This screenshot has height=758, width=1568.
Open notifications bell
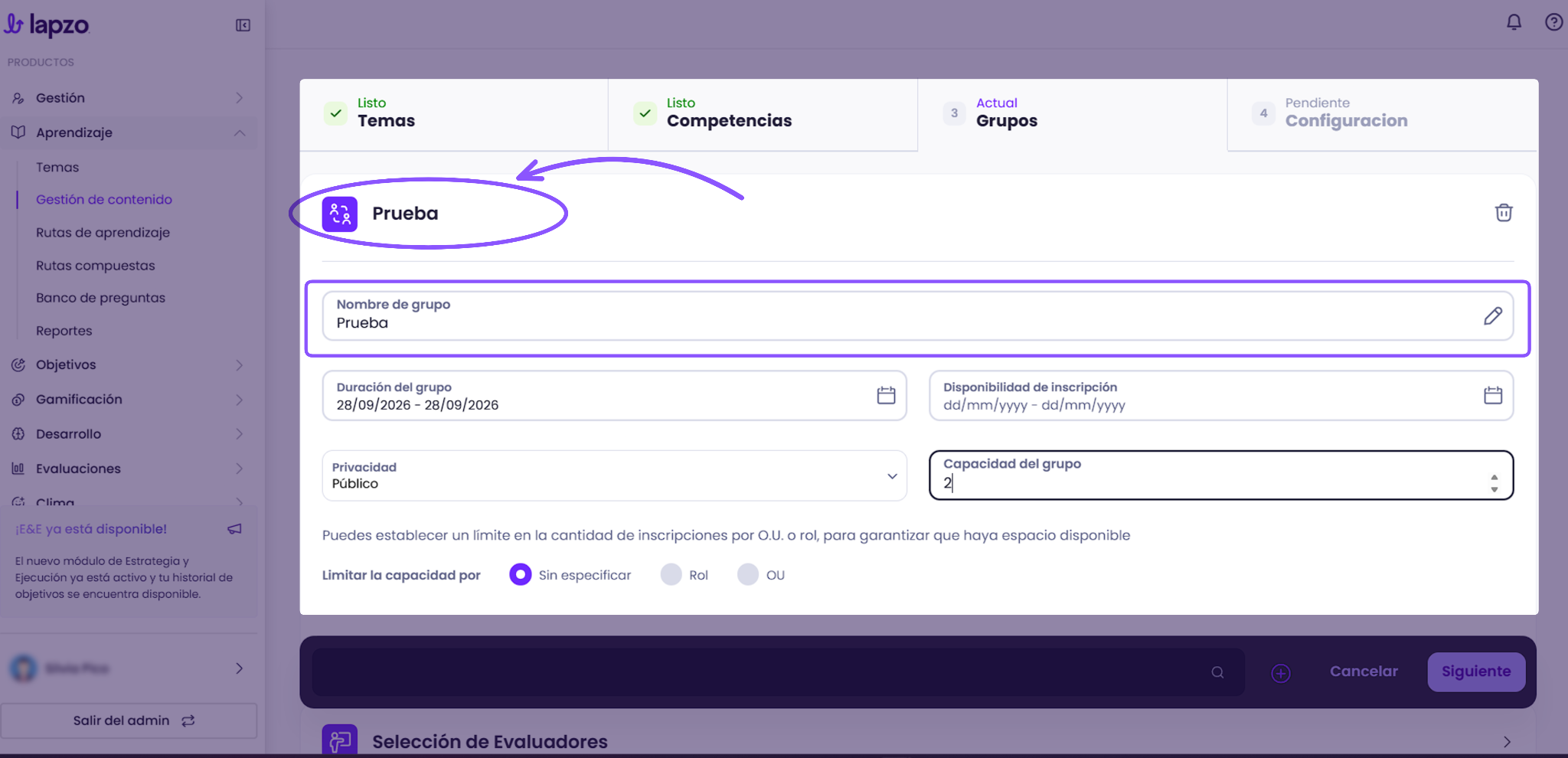pos(1514,22)
